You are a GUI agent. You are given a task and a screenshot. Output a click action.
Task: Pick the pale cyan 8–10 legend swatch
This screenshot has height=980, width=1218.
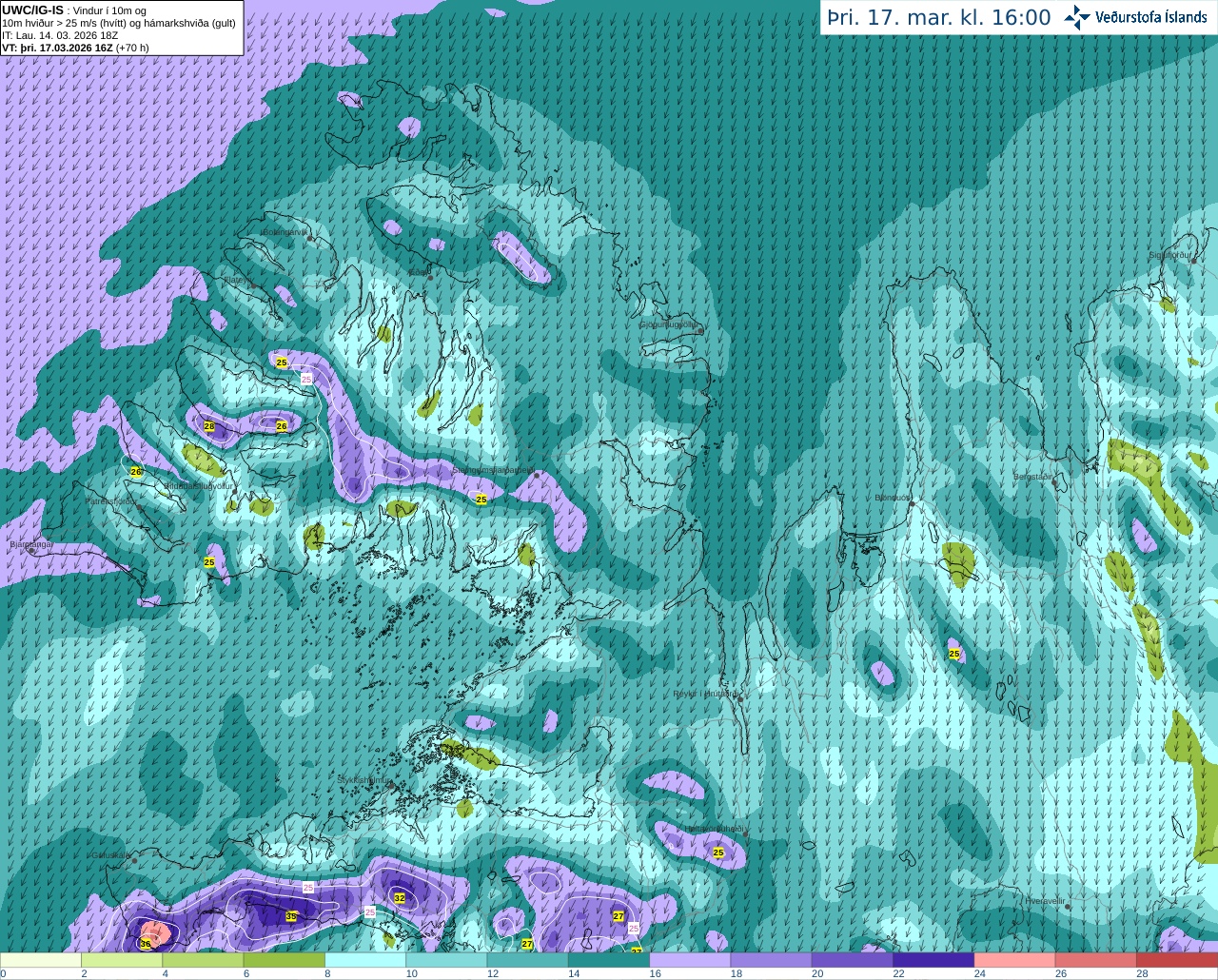[365, 960]
